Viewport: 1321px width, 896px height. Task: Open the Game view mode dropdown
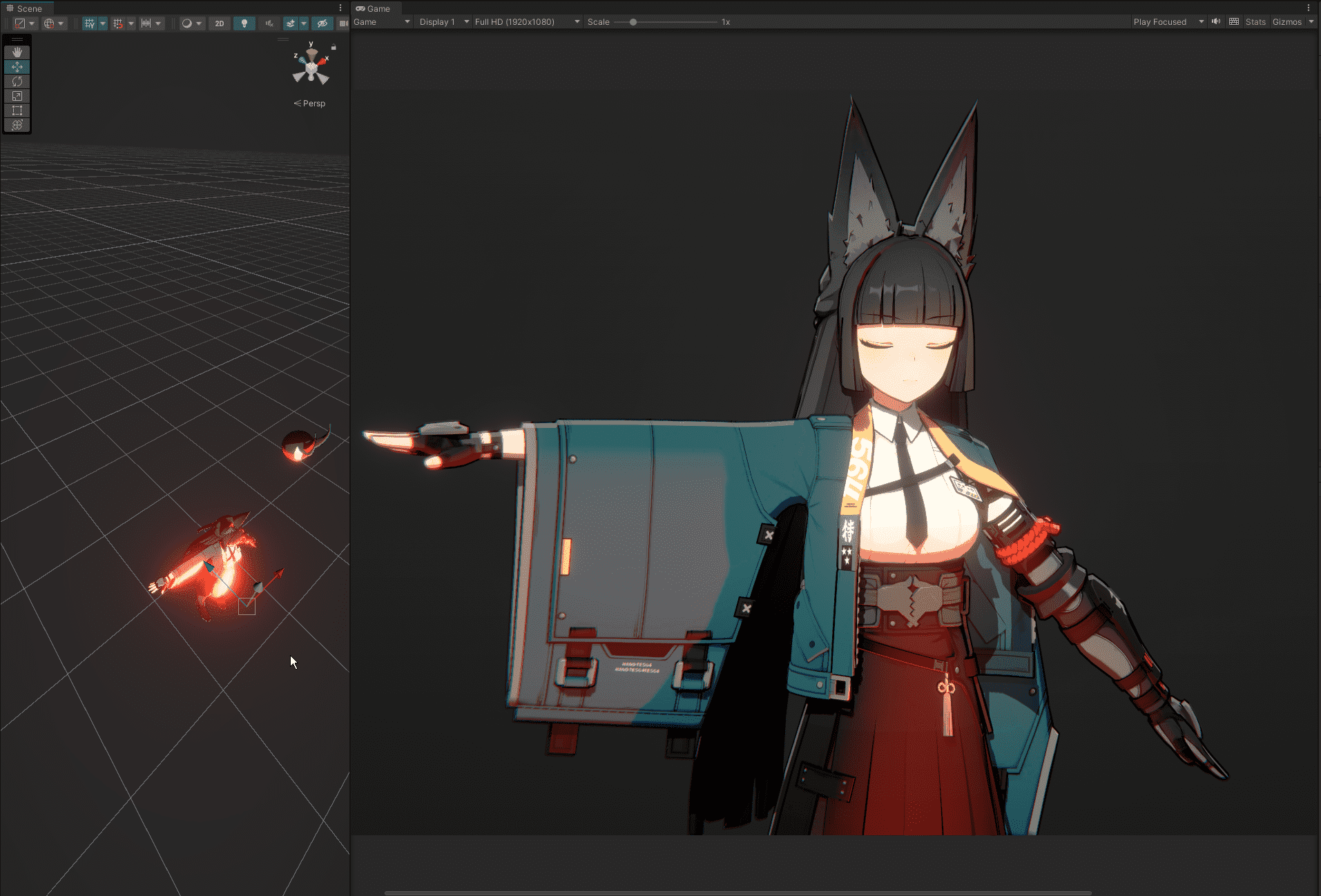382,22
